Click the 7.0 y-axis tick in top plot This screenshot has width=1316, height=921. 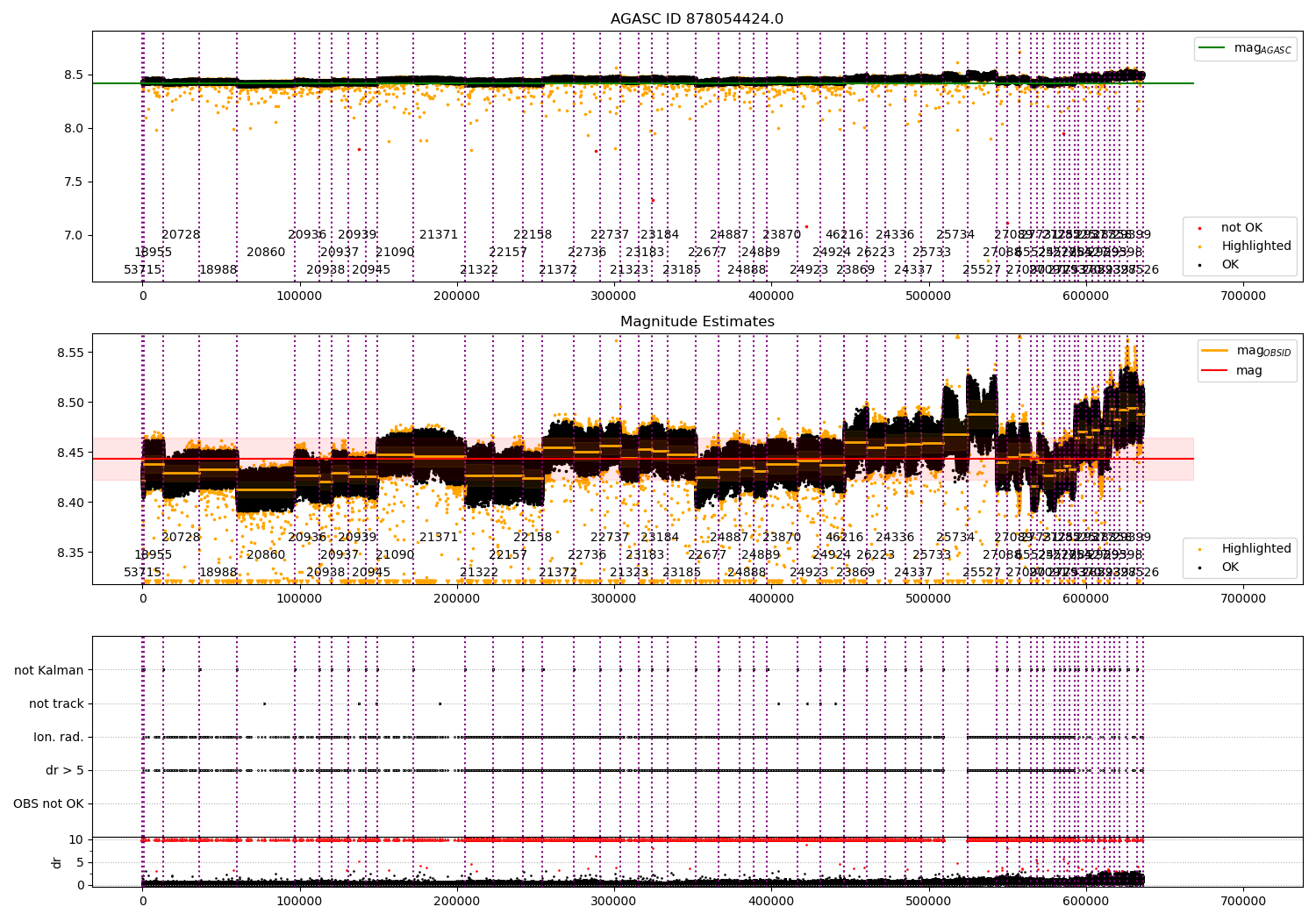(73, 236)
